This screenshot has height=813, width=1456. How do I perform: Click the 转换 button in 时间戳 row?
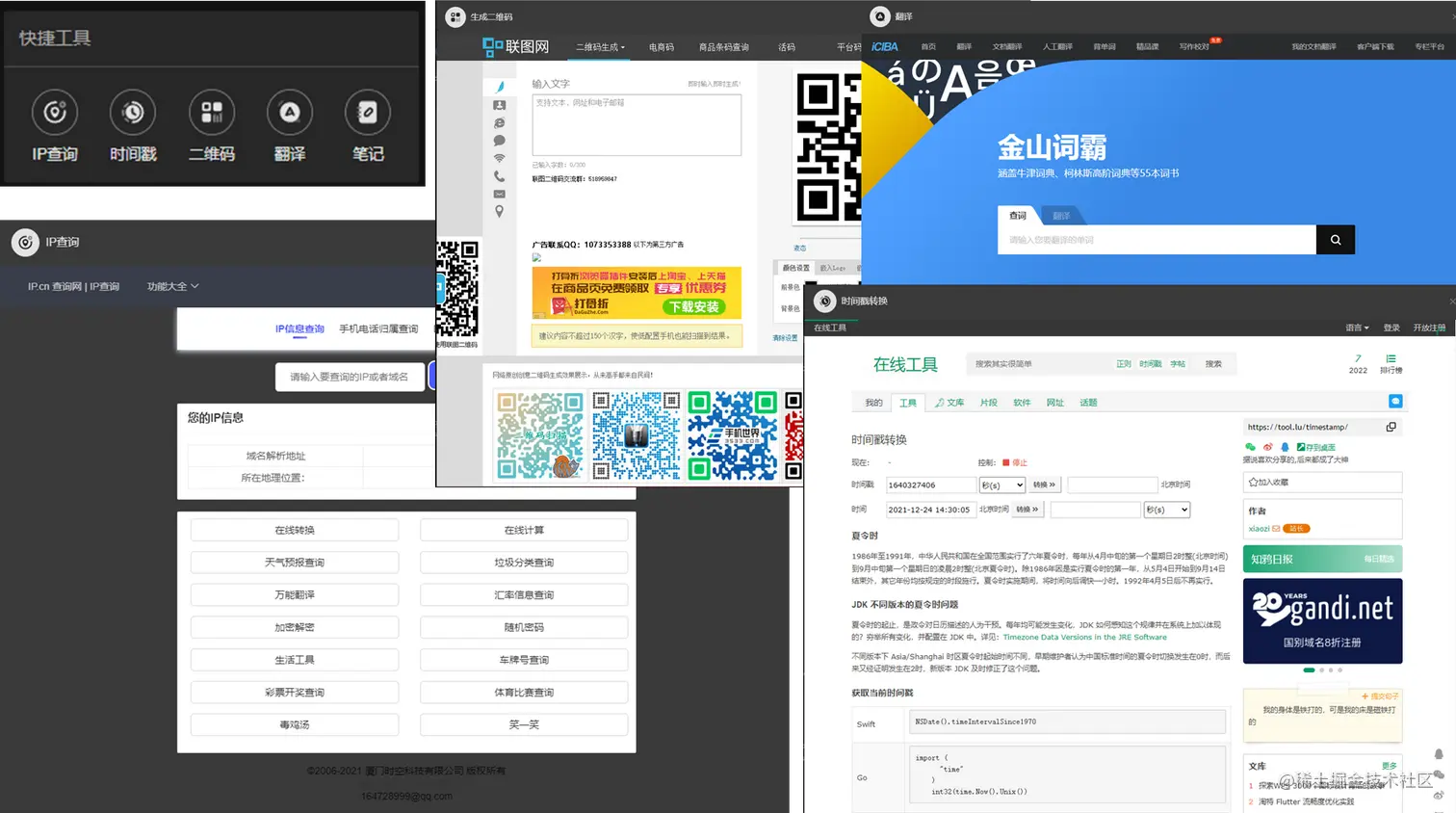point(1045,485)
